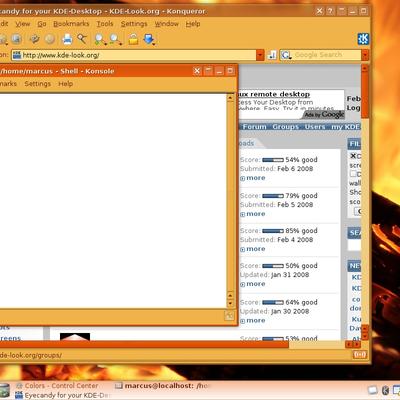Open the Bookmarks menu in Konqueror
The image size is (400, 400).
click(x=71, y=24)
